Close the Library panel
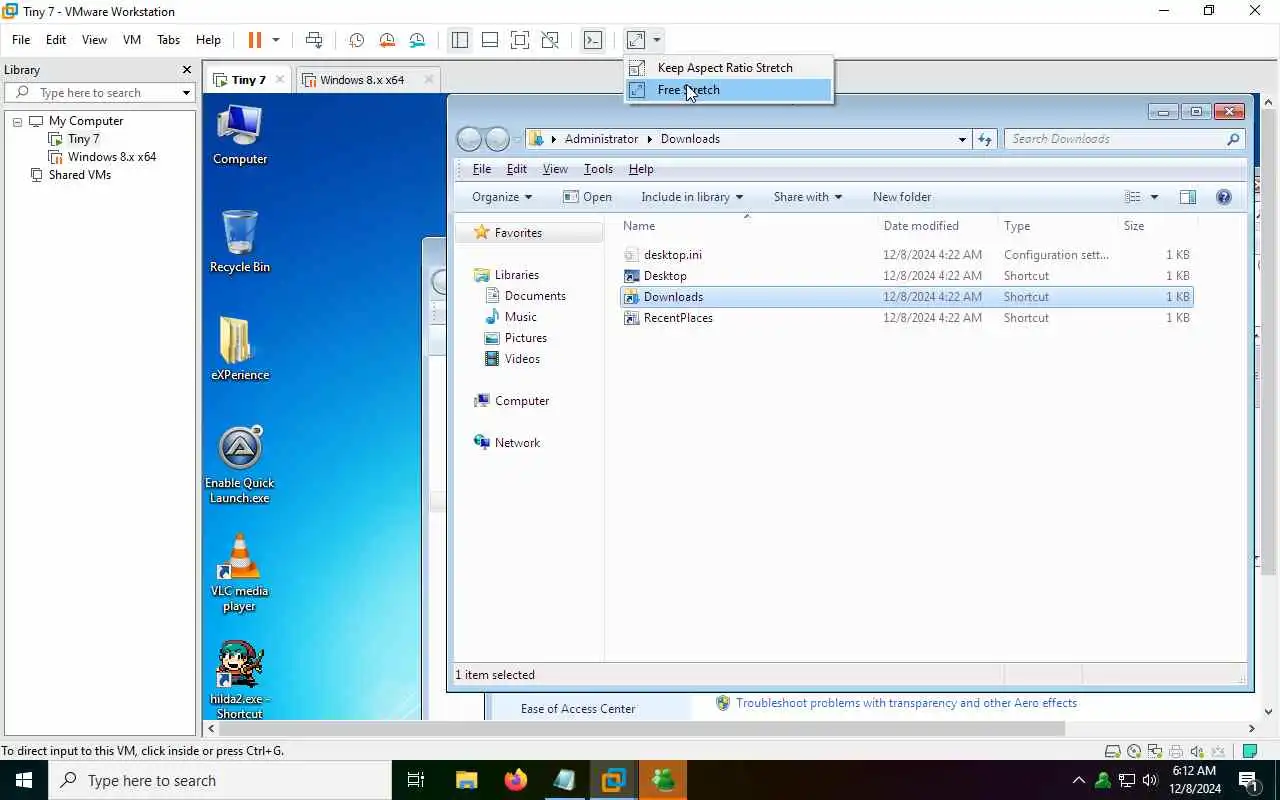1280x800 pixels. tap(186, 70)
